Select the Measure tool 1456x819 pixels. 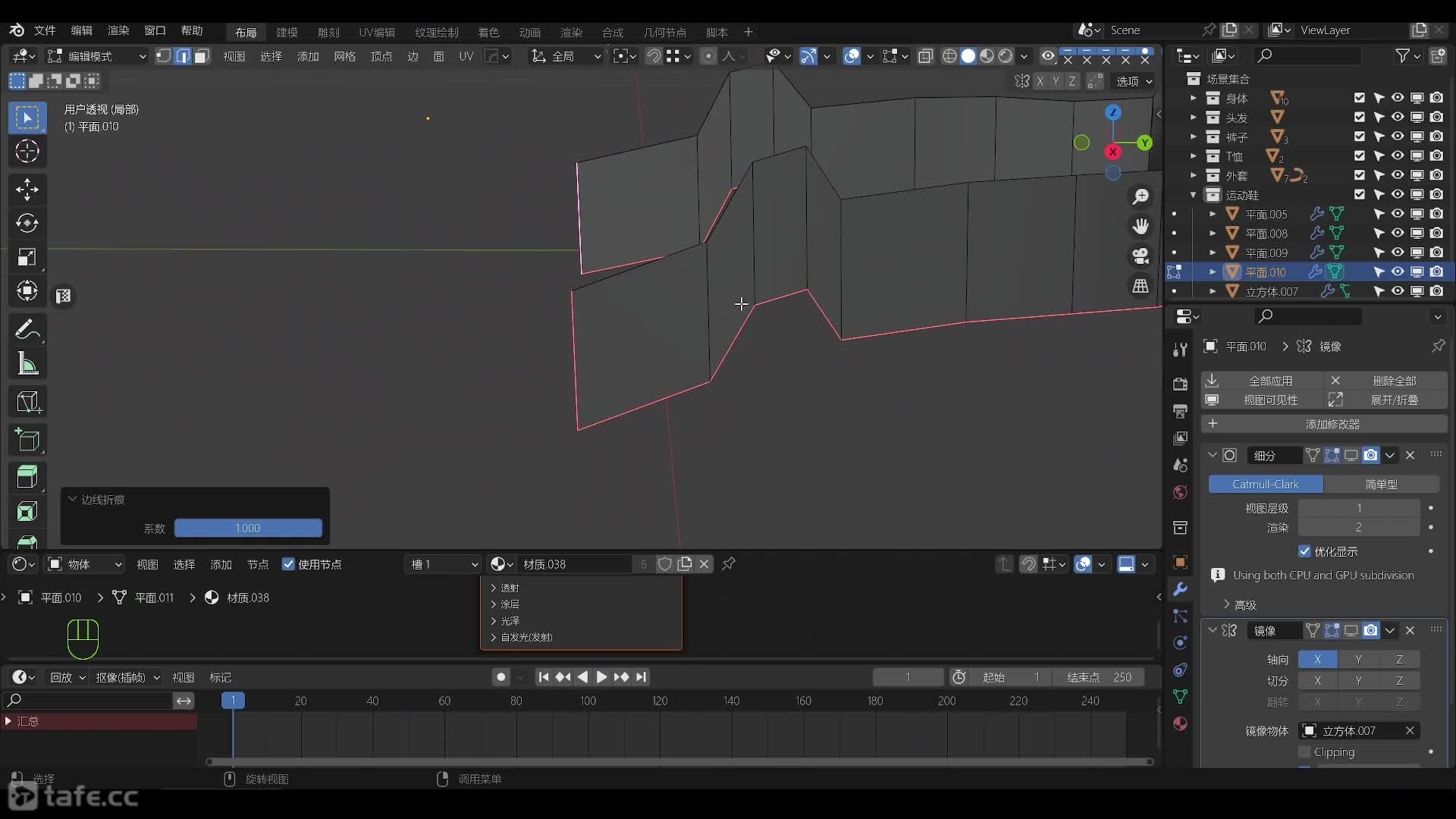coord(27,364)
